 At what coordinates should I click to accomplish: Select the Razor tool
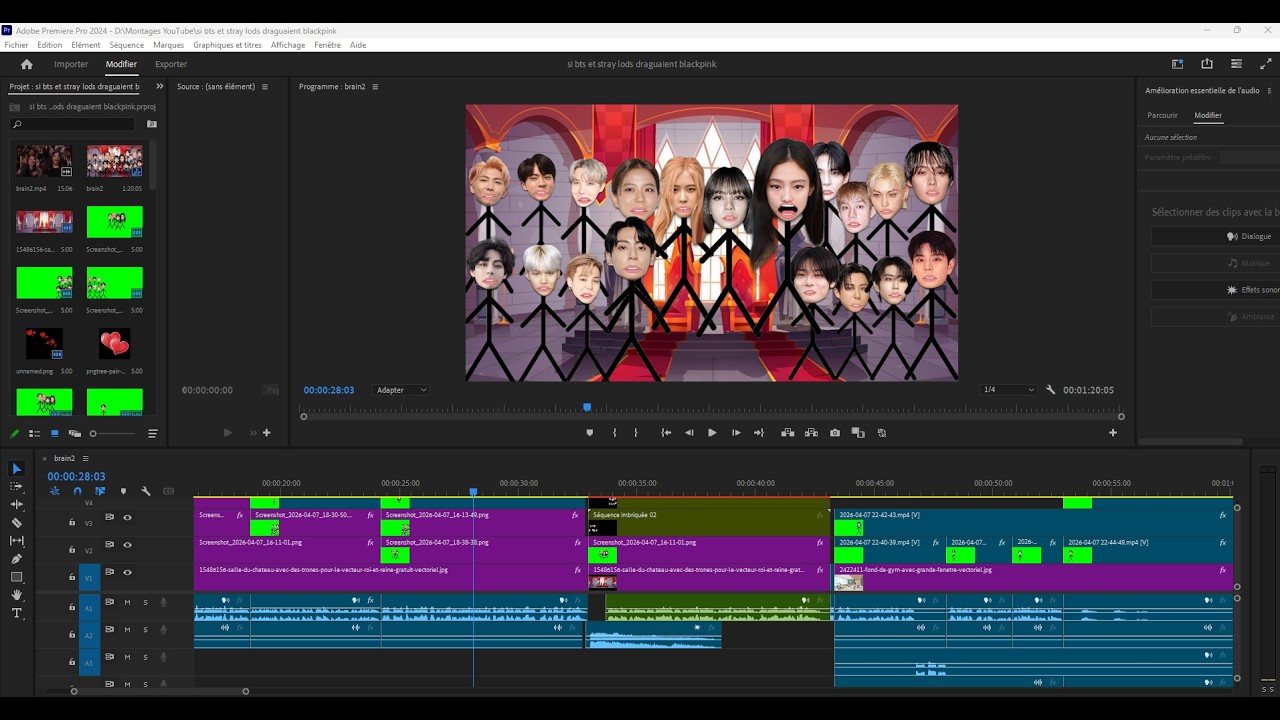point(16,523)
